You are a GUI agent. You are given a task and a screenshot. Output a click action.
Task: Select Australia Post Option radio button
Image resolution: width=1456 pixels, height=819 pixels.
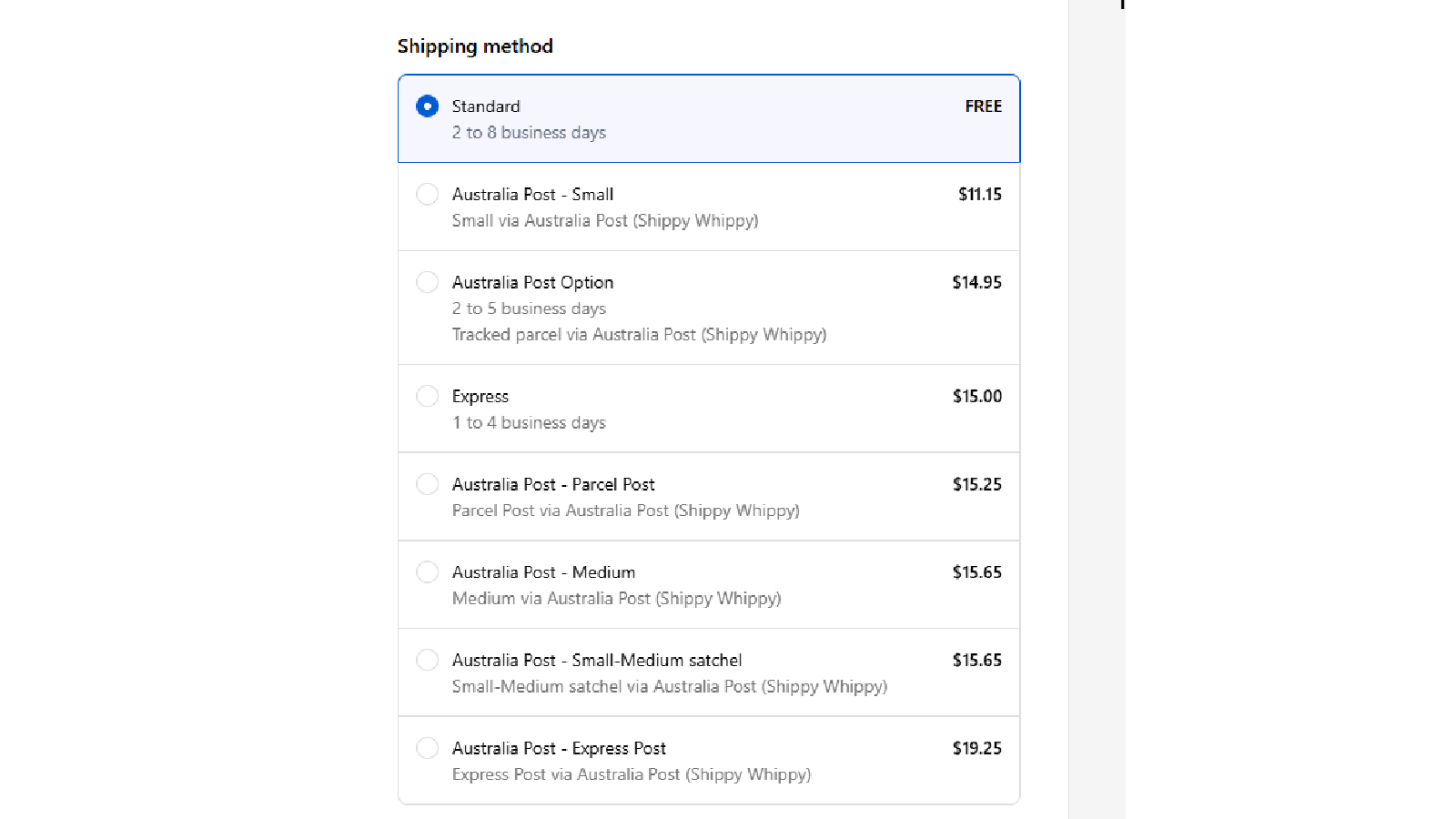[x=427, y=282]
